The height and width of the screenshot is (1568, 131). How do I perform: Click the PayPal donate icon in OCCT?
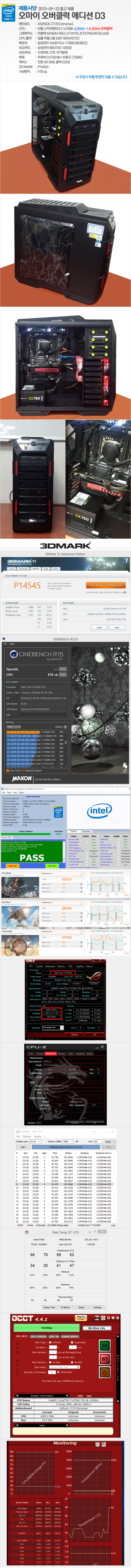coord(81,1318)
